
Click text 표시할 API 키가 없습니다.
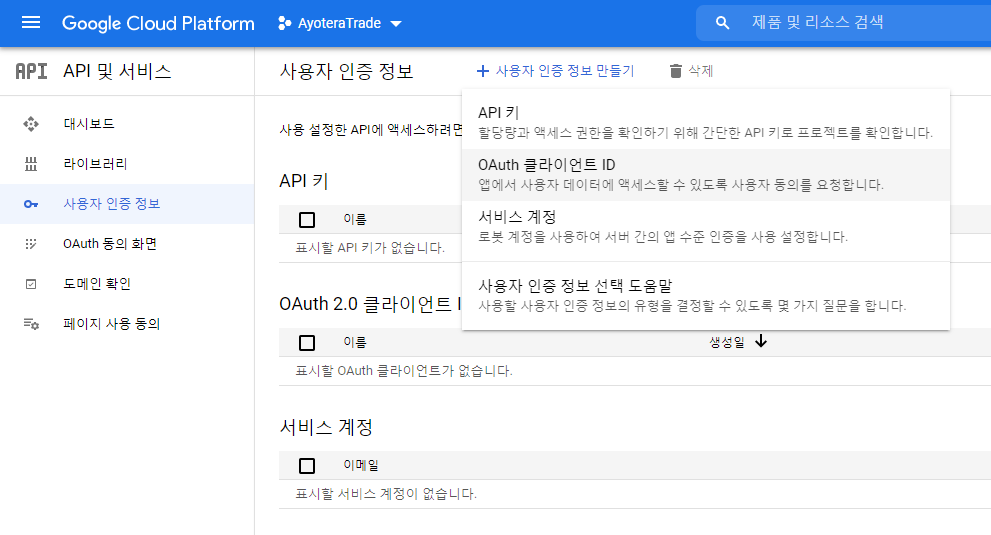[x=370, y=248]
